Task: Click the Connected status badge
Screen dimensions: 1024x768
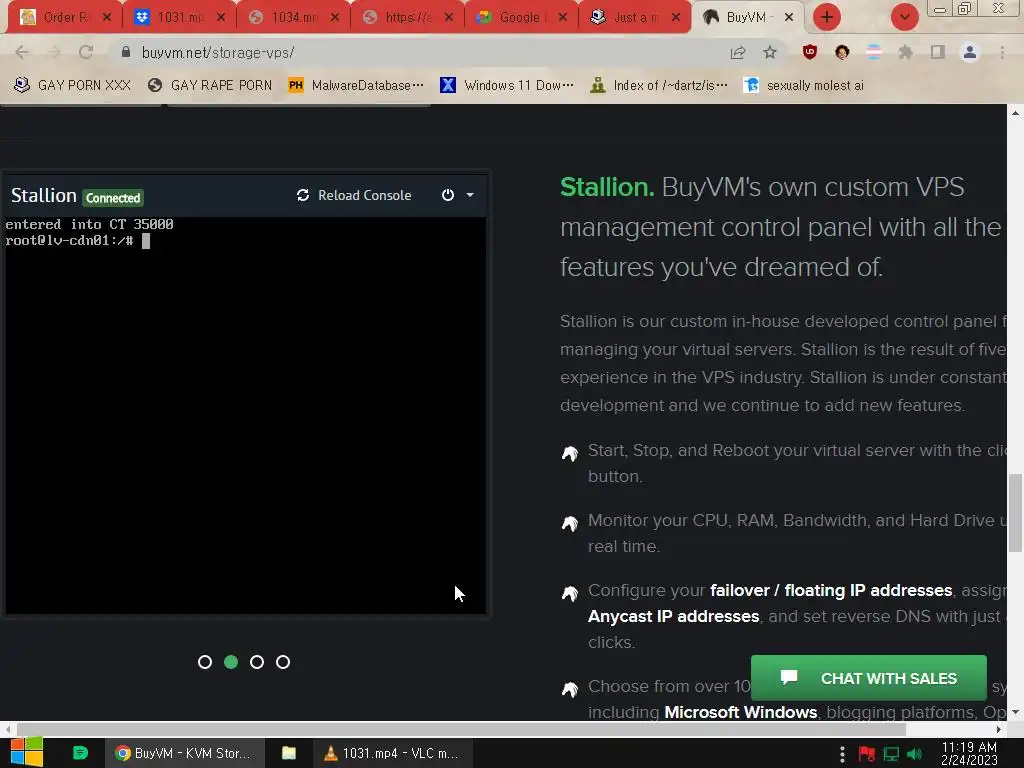Action: [x=113, y=198]
